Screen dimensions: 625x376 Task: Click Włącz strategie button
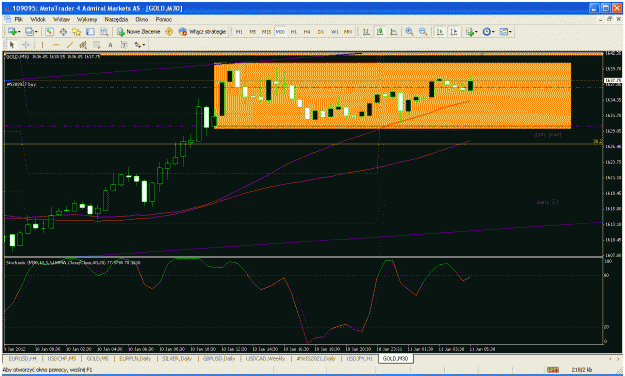[202, 31]
